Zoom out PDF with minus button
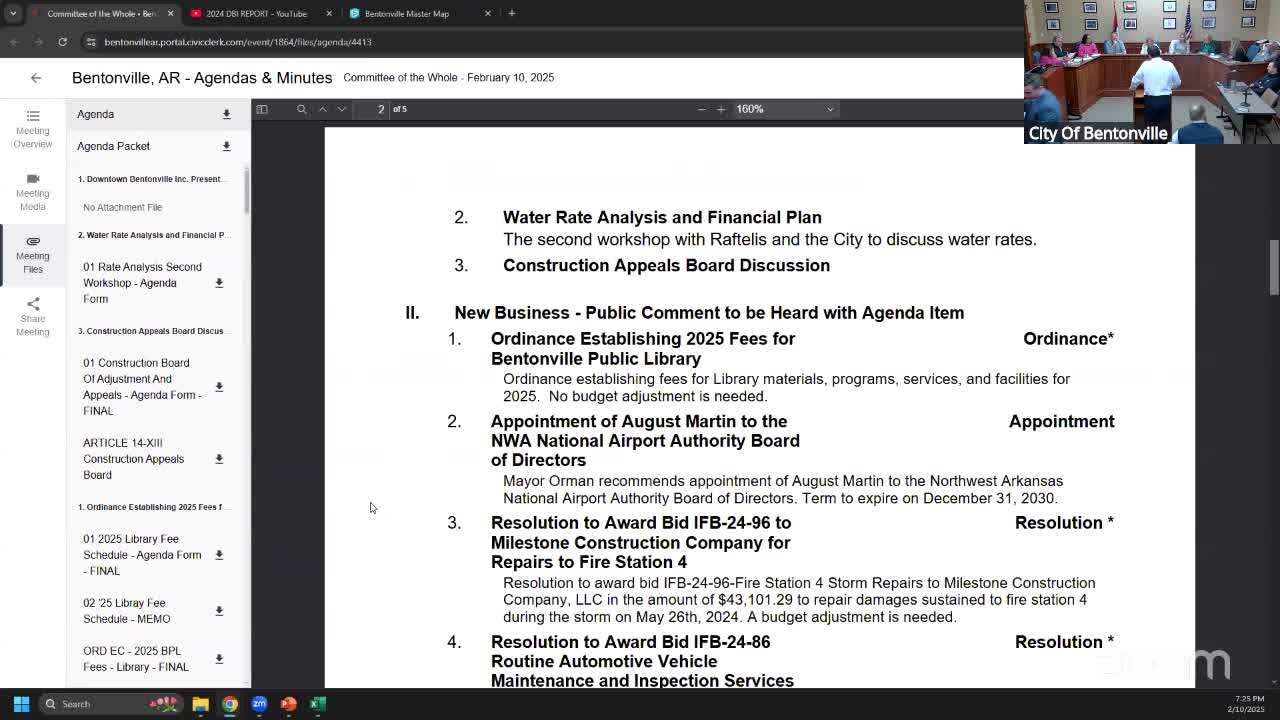 (701, 109)
